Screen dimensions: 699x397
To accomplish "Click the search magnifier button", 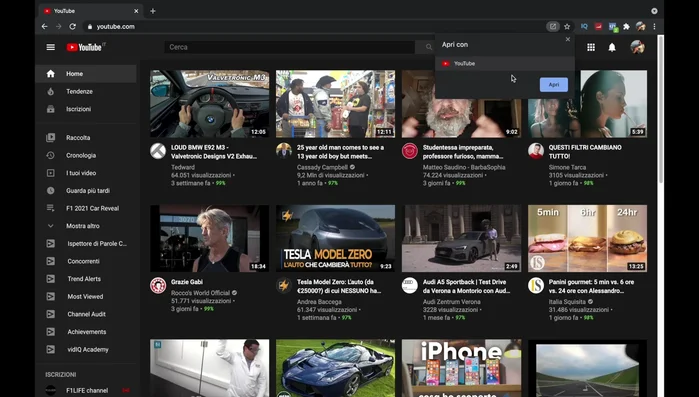I will pos(428,47).
